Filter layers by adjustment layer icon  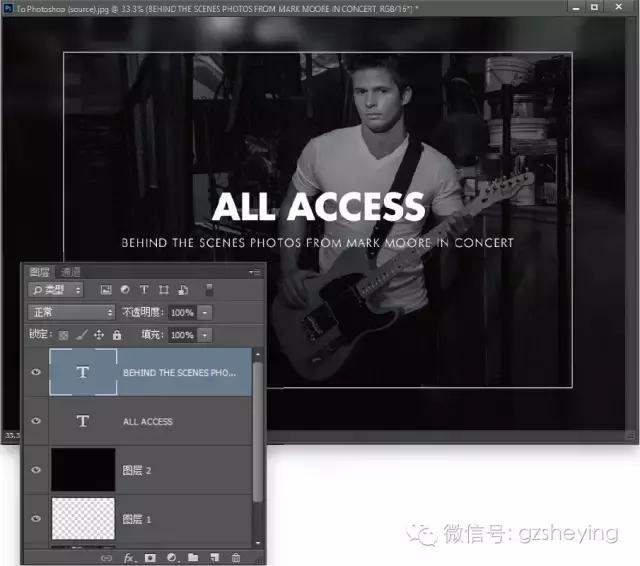[125, 290]
